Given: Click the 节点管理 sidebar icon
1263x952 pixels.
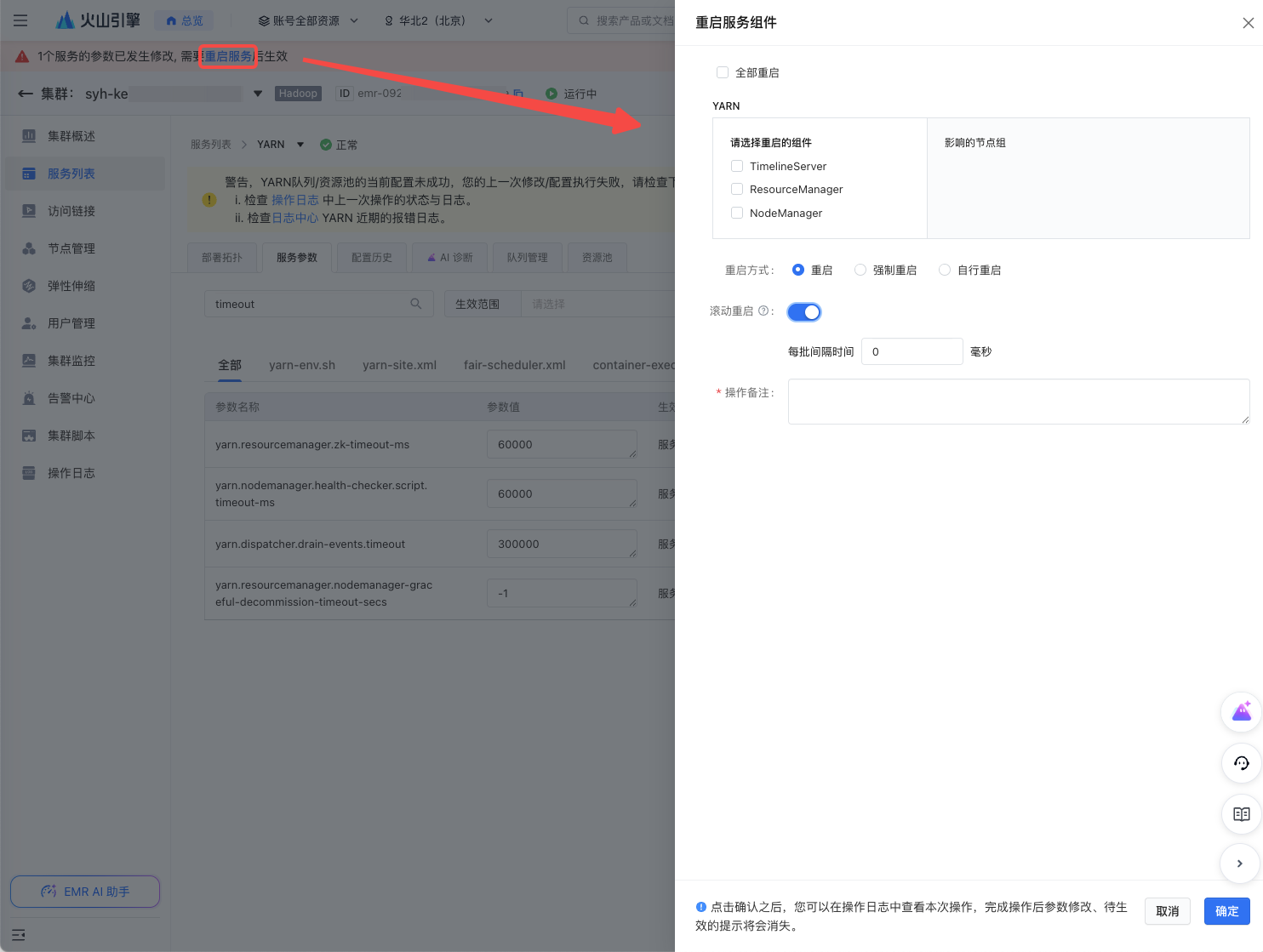Looking at the screenshot, I should 29,248.
